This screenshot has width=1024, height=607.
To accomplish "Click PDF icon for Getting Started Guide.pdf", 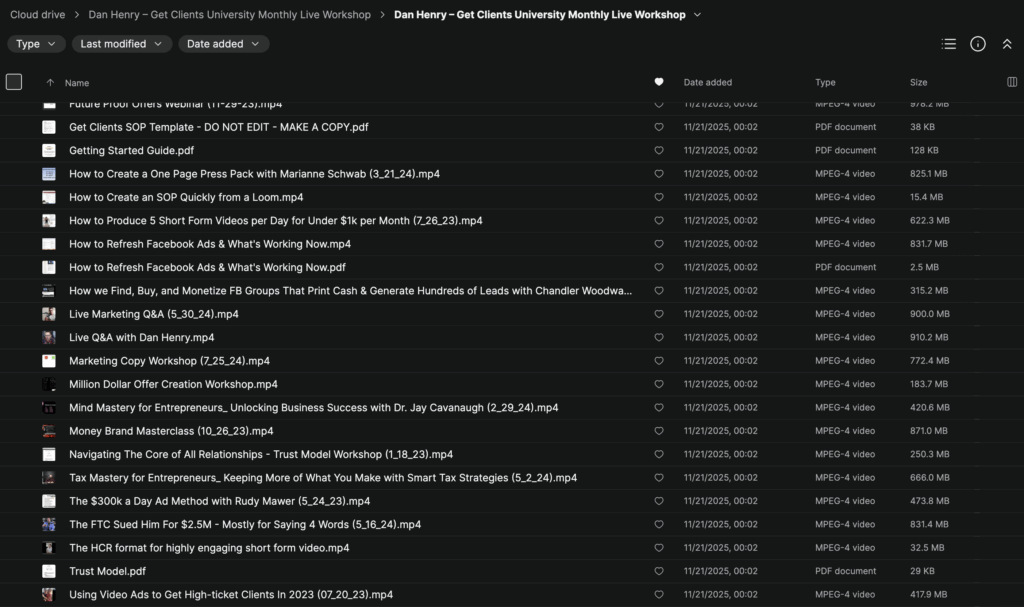I will pos(49,151).
